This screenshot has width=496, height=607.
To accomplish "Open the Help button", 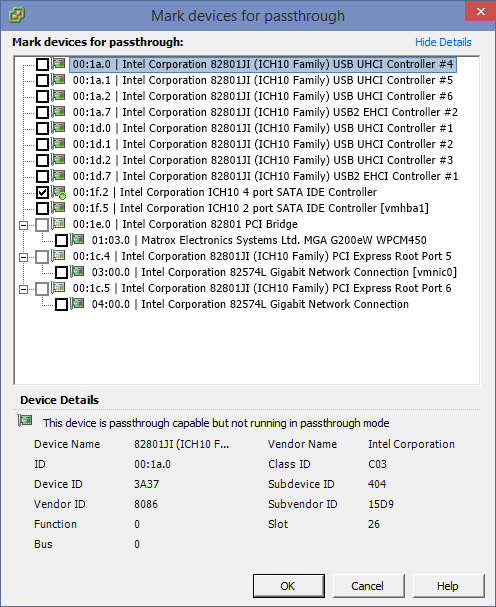I will click(x=448, y=586).
